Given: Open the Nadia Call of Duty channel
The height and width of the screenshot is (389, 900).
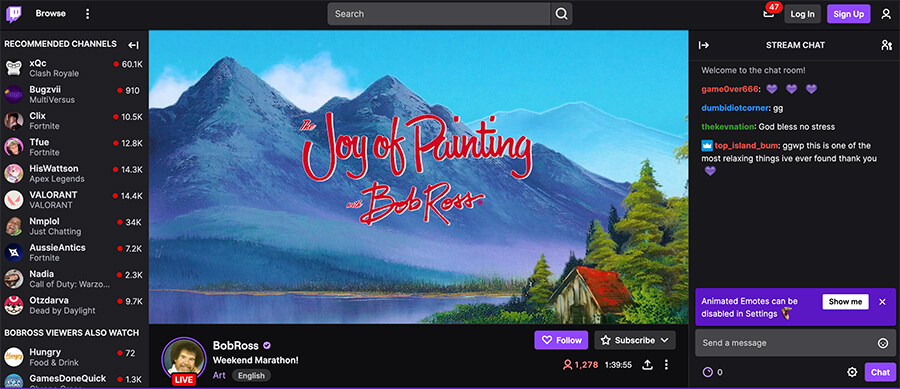Looking at the screenshot, I should point(74,279).
